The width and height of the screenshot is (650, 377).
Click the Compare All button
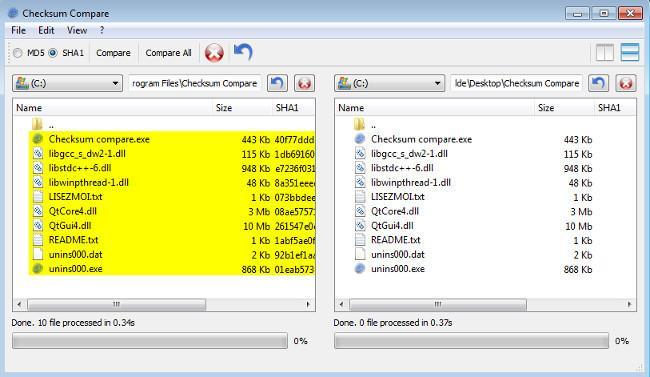168,53
